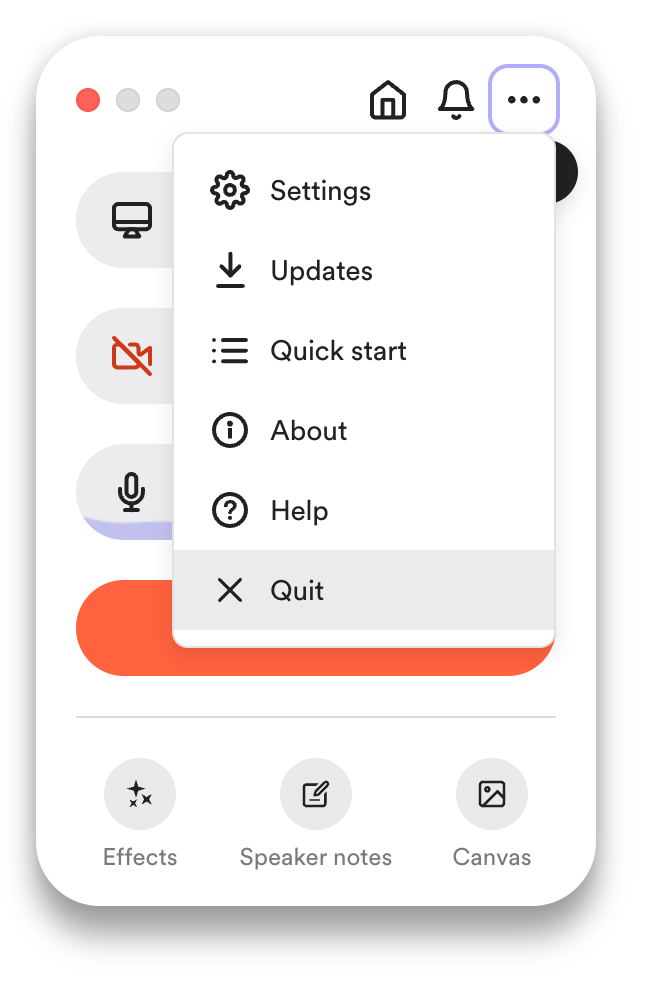Click the question mark Help icon
Screen dimensions: 646x1008
pyautogui.click(x=229, y=510)
